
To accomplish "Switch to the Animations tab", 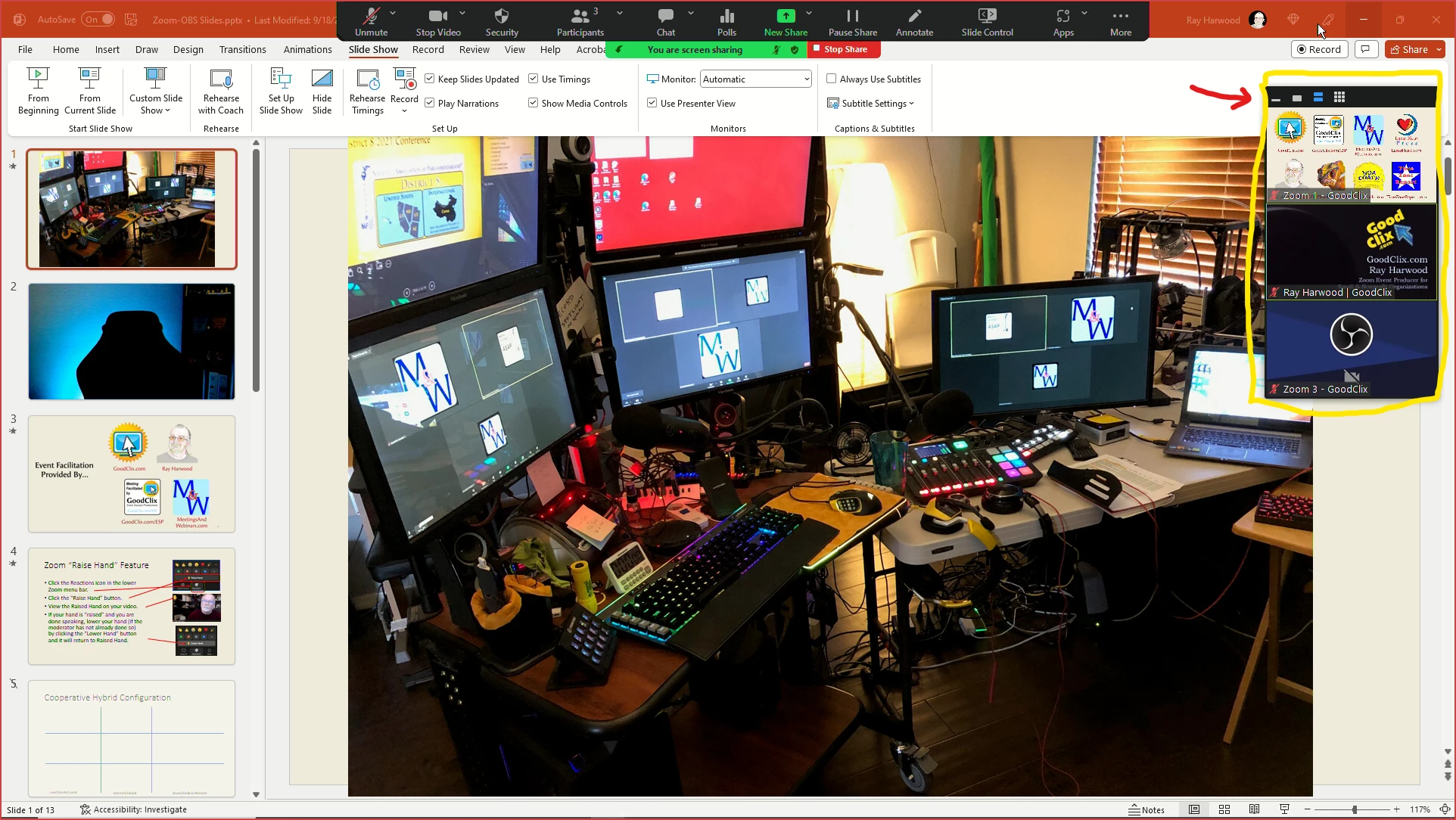I will (x=307, y=50).
